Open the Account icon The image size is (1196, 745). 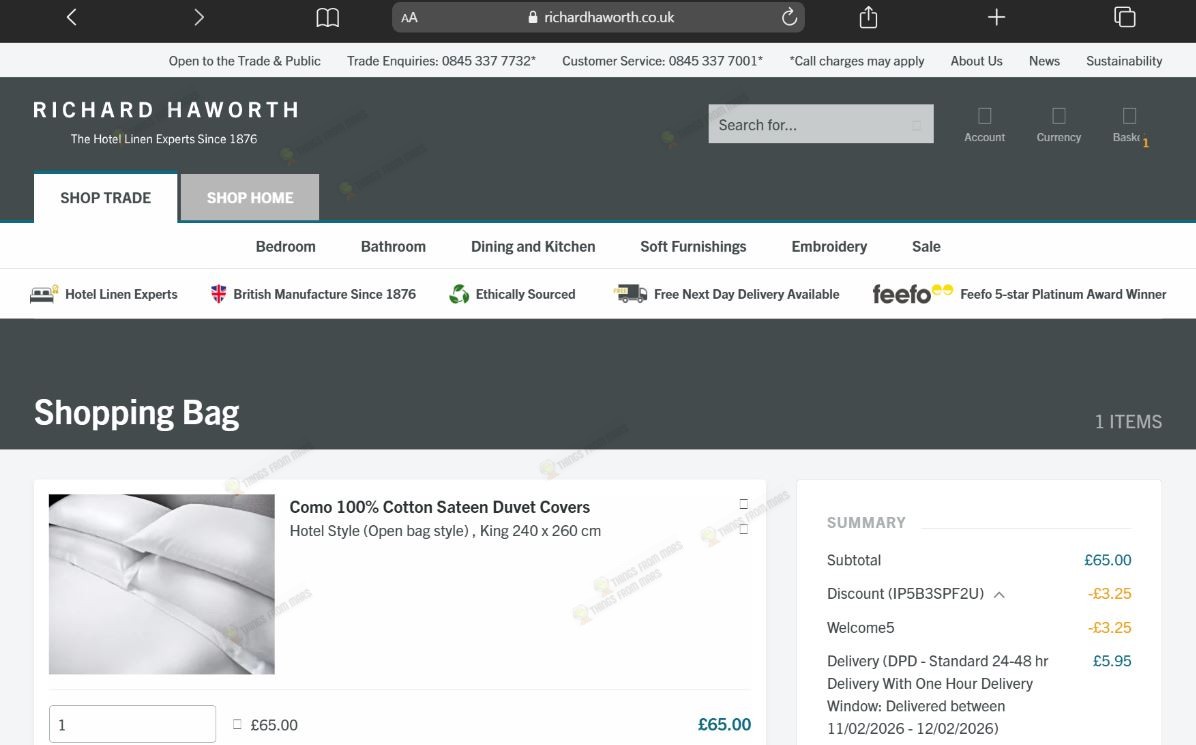(985, 116)
